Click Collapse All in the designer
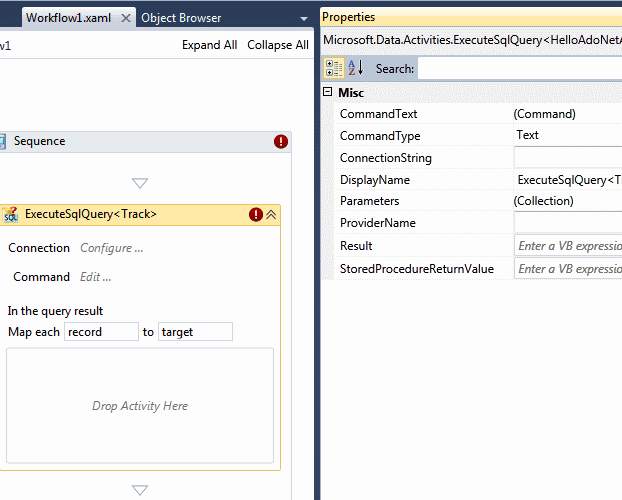 point(277,45)
